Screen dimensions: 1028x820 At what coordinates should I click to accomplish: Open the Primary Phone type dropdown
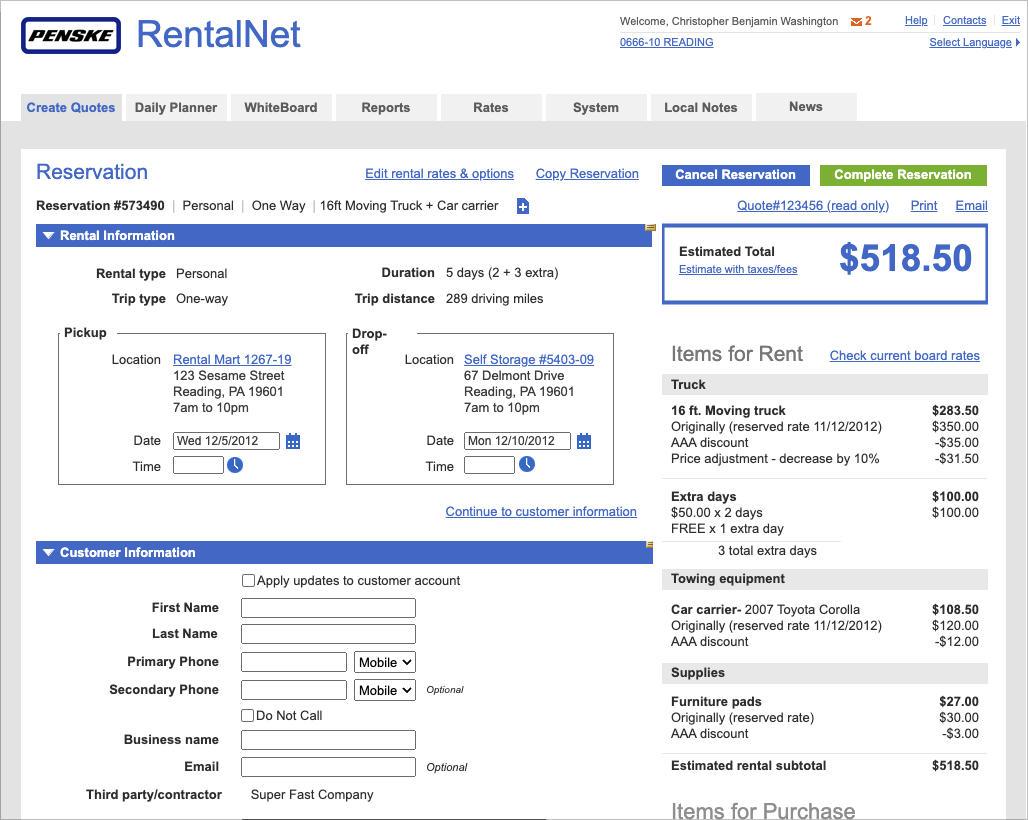coord(385,662)
